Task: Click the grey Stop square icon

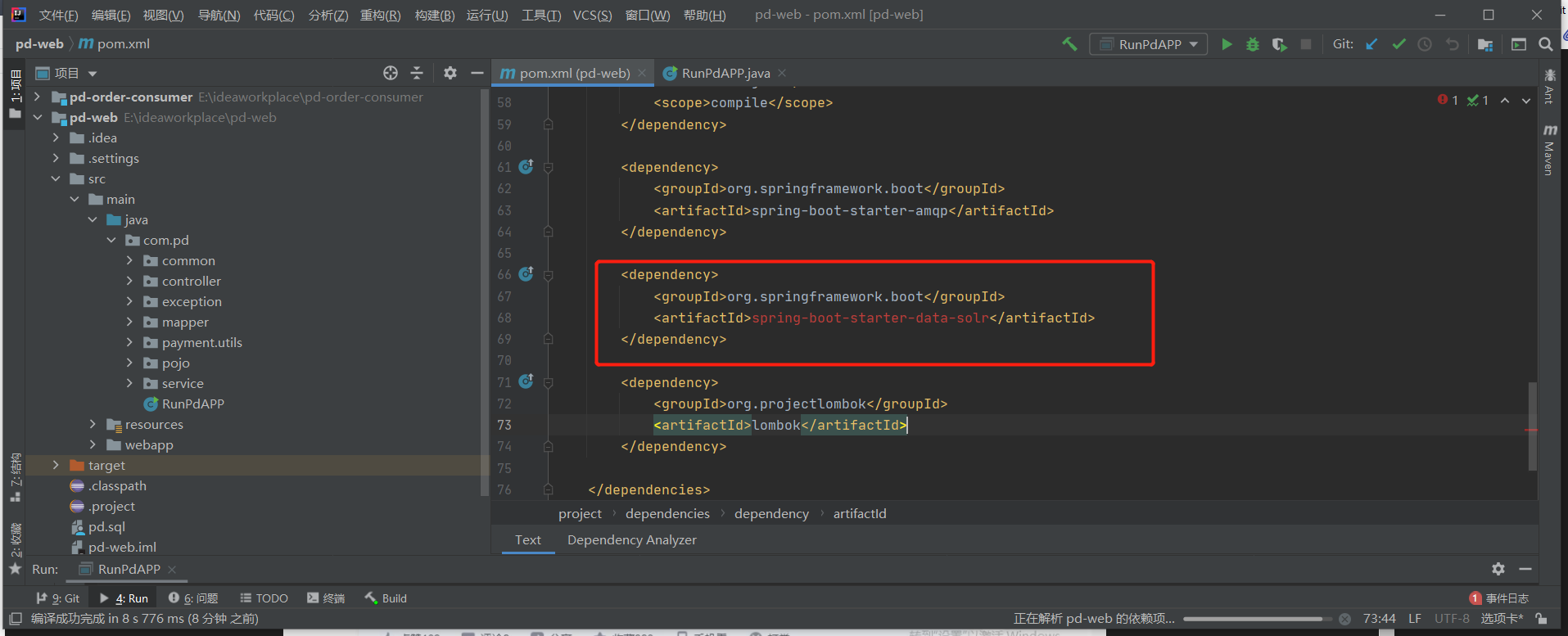Action: point(1306,44)
